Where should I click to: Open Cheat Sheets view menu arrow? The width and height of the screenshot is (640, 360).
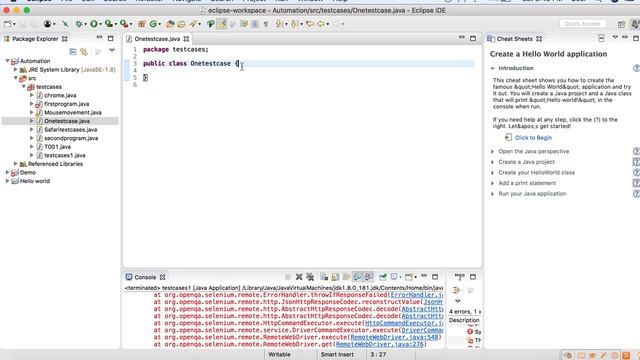(x=615, y=38)
